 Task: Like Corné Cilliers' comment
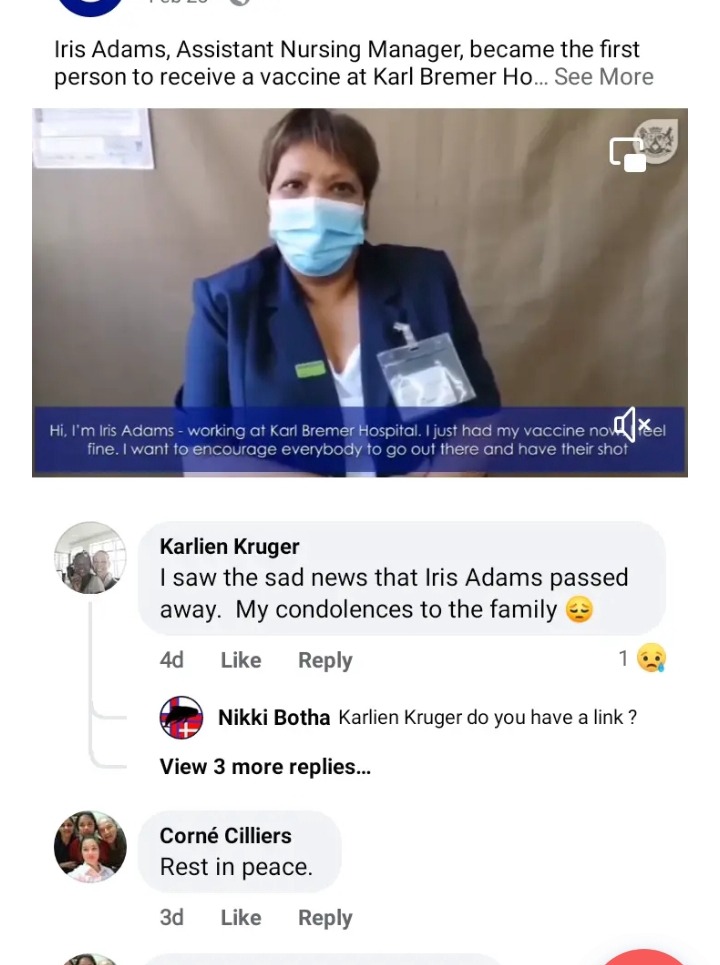(x=241, y=918)
